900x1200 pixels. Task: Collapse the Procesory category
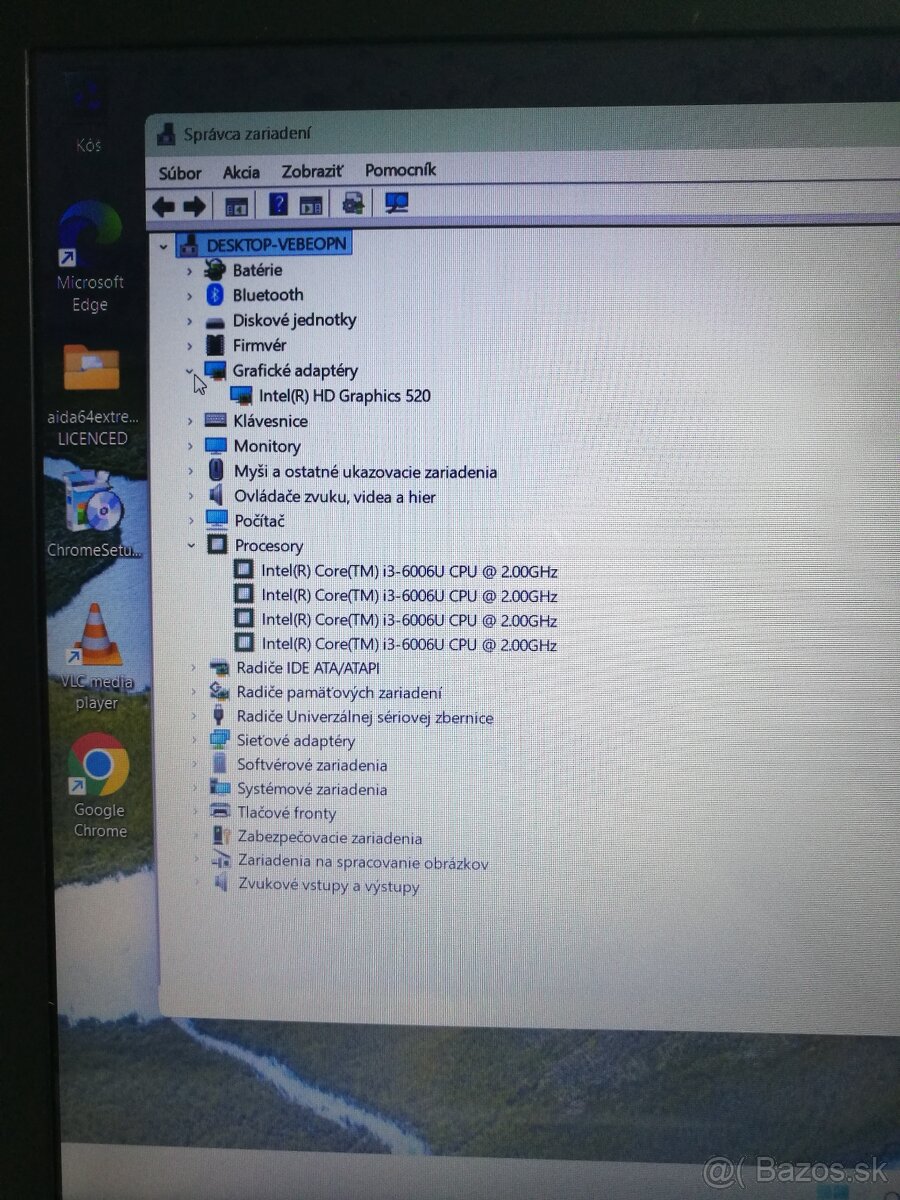click(190, 545)
